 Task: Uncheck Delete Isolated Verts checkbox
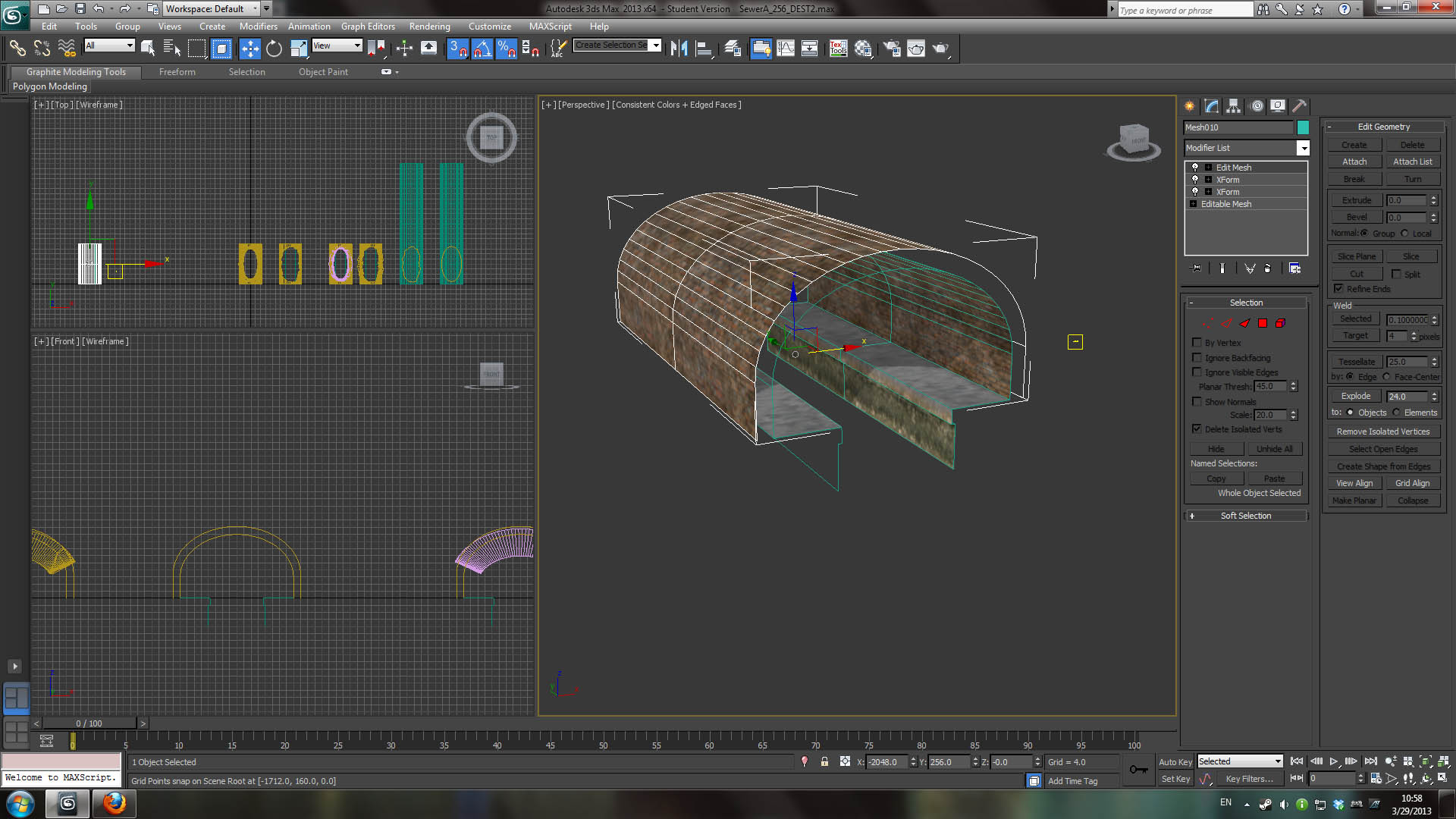coord(1197,429)
